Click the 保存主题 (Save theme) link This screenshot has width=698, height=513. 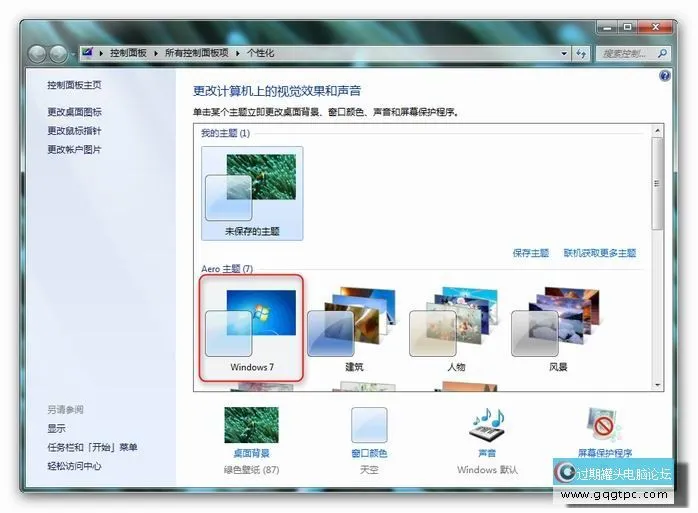click(531, 253)
